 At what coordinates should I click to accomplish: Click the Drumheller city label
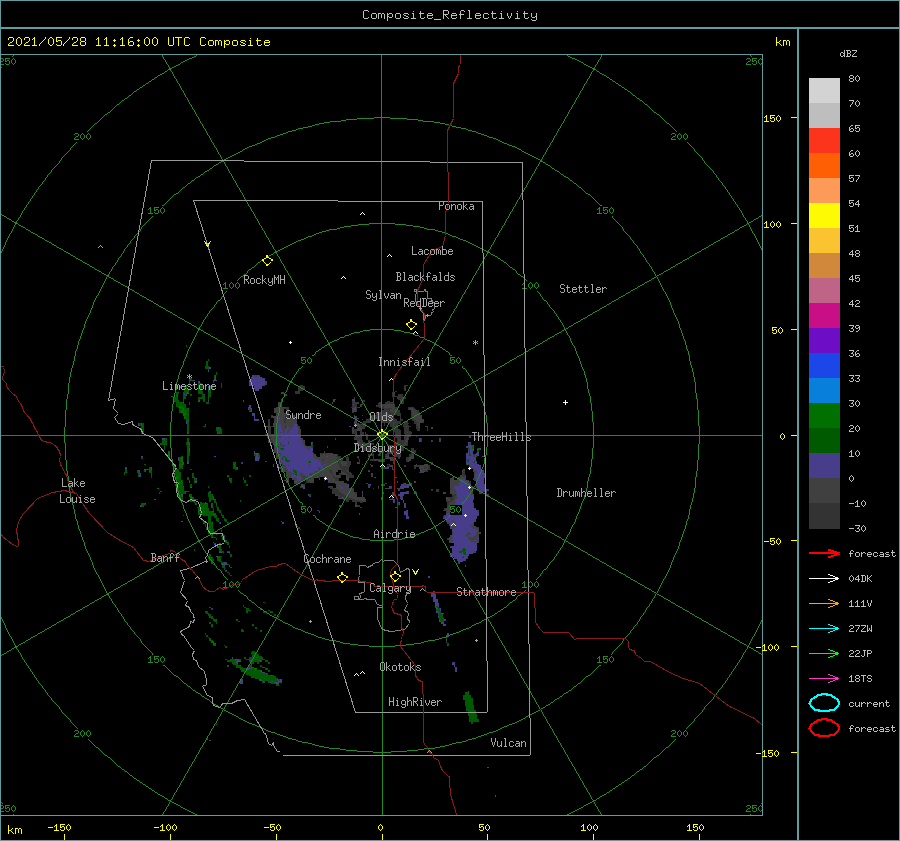pos(586,493)
